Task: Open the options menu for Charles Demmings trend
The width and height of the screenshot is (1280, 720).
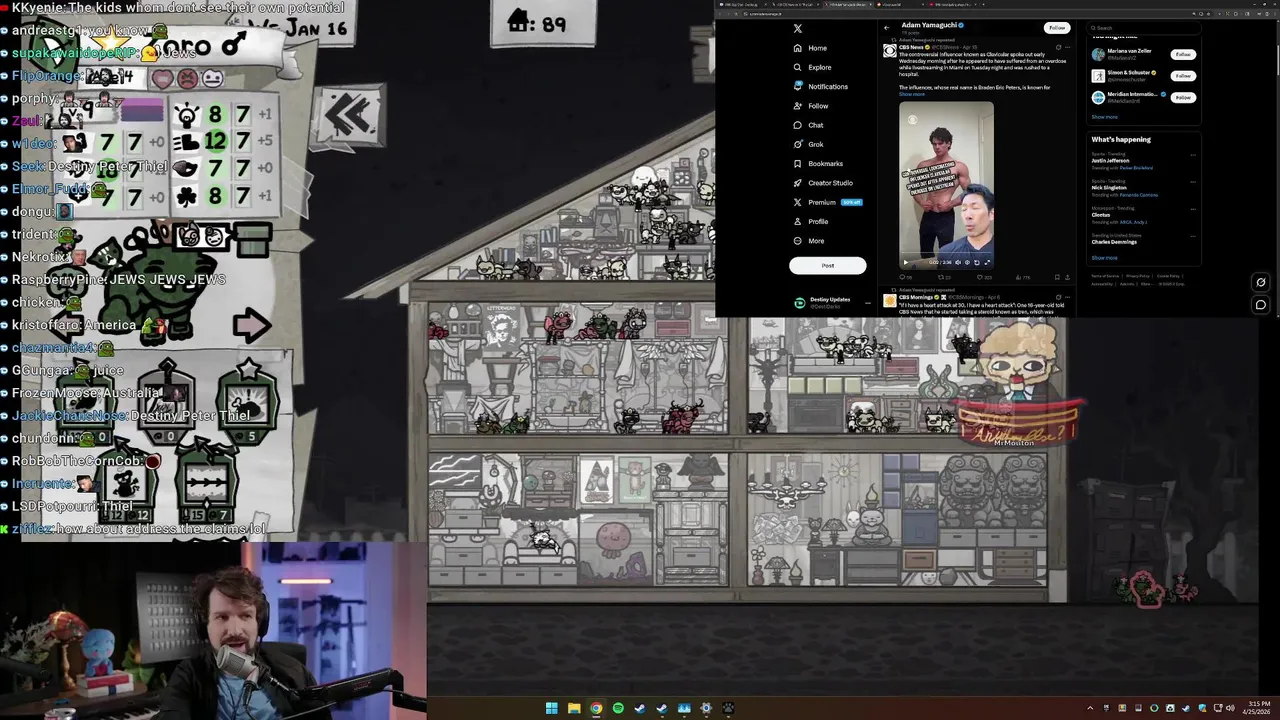Action: coord(1192,236)
